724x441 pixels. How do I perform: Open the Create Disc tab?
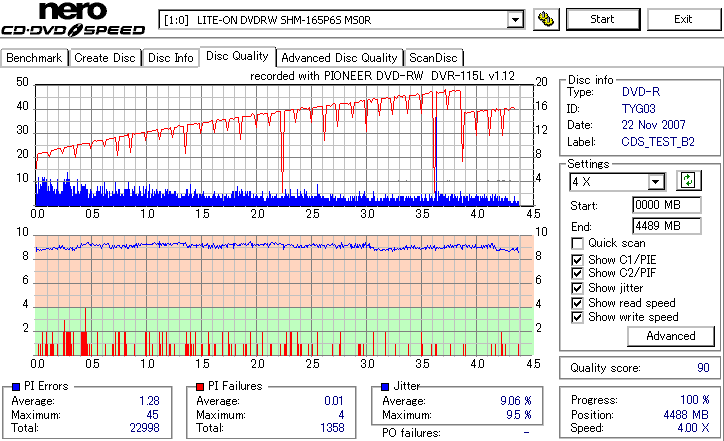click(105, 58)
